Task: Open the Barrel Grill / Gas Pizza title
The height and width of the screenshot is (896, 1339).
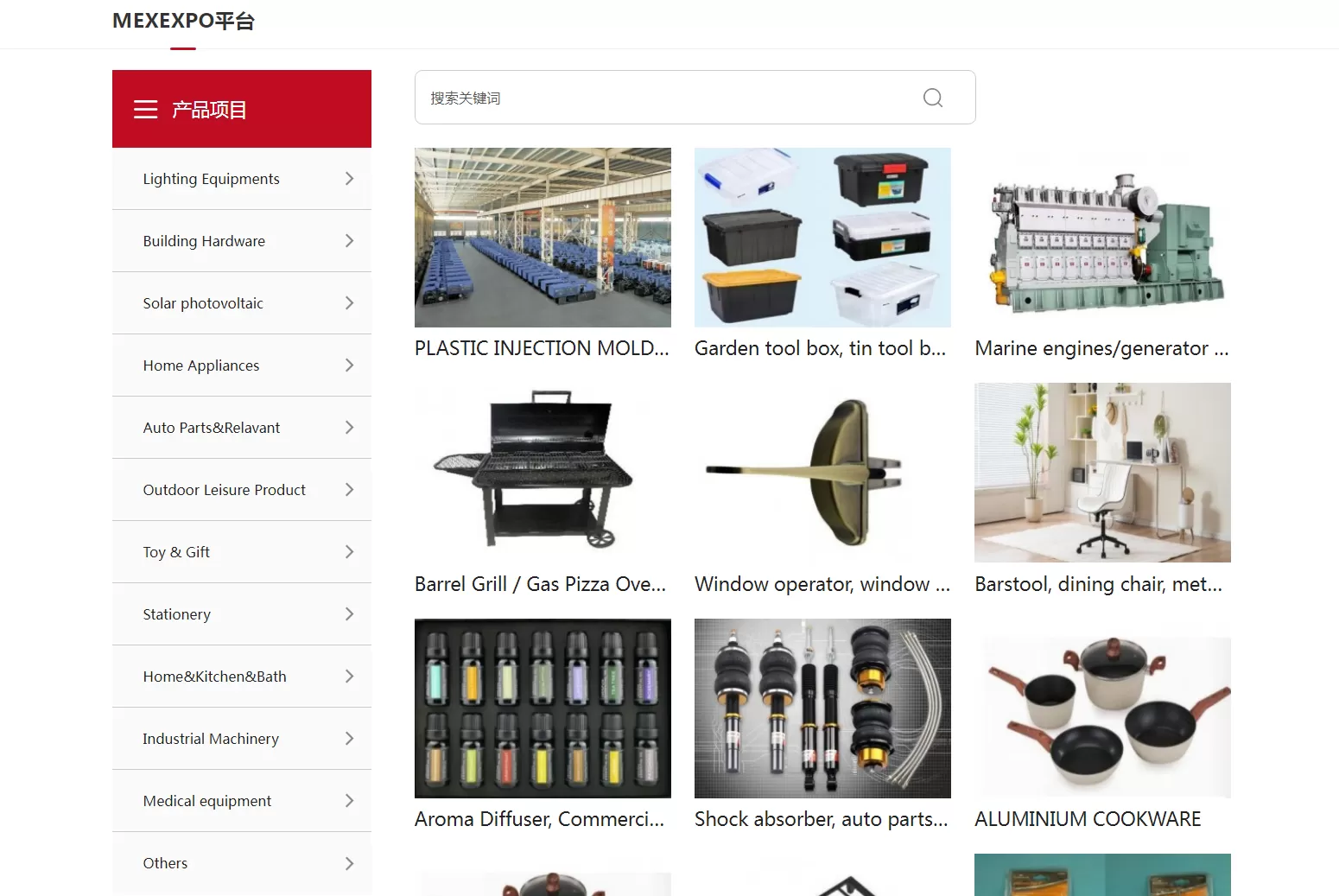Action: pyautogui.click(x=541, y=584)
